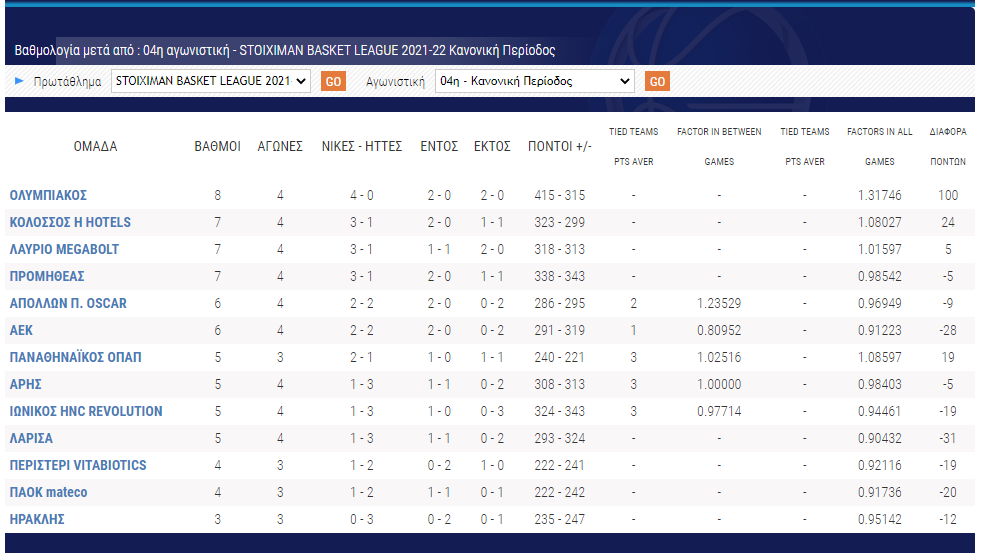Click between-games factor 1.23529

[x=719, y=303]
